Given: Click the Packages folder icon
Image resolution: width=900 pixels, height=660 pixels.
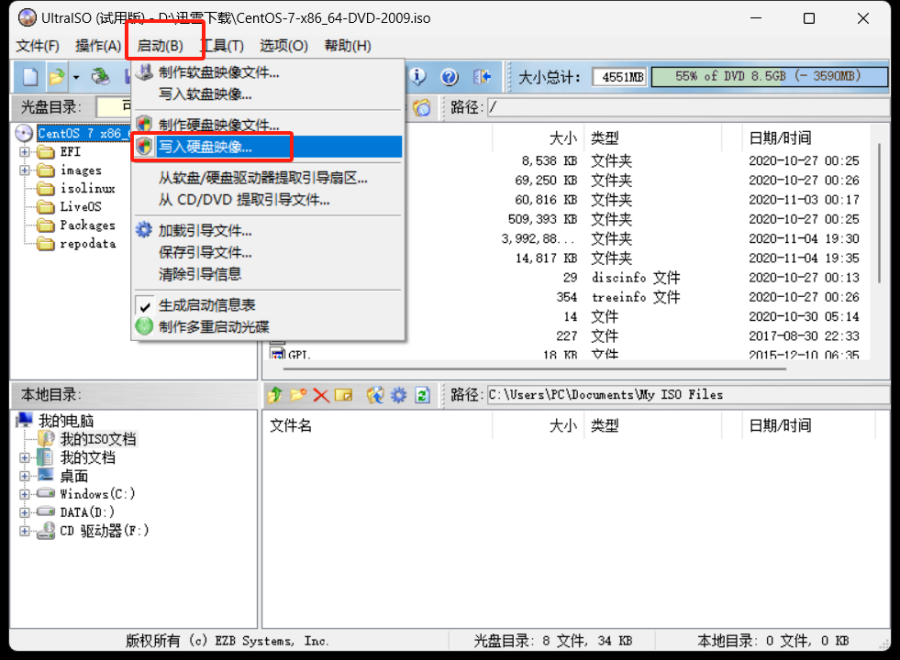Looking at the screenshot, I should coord(45,225).
